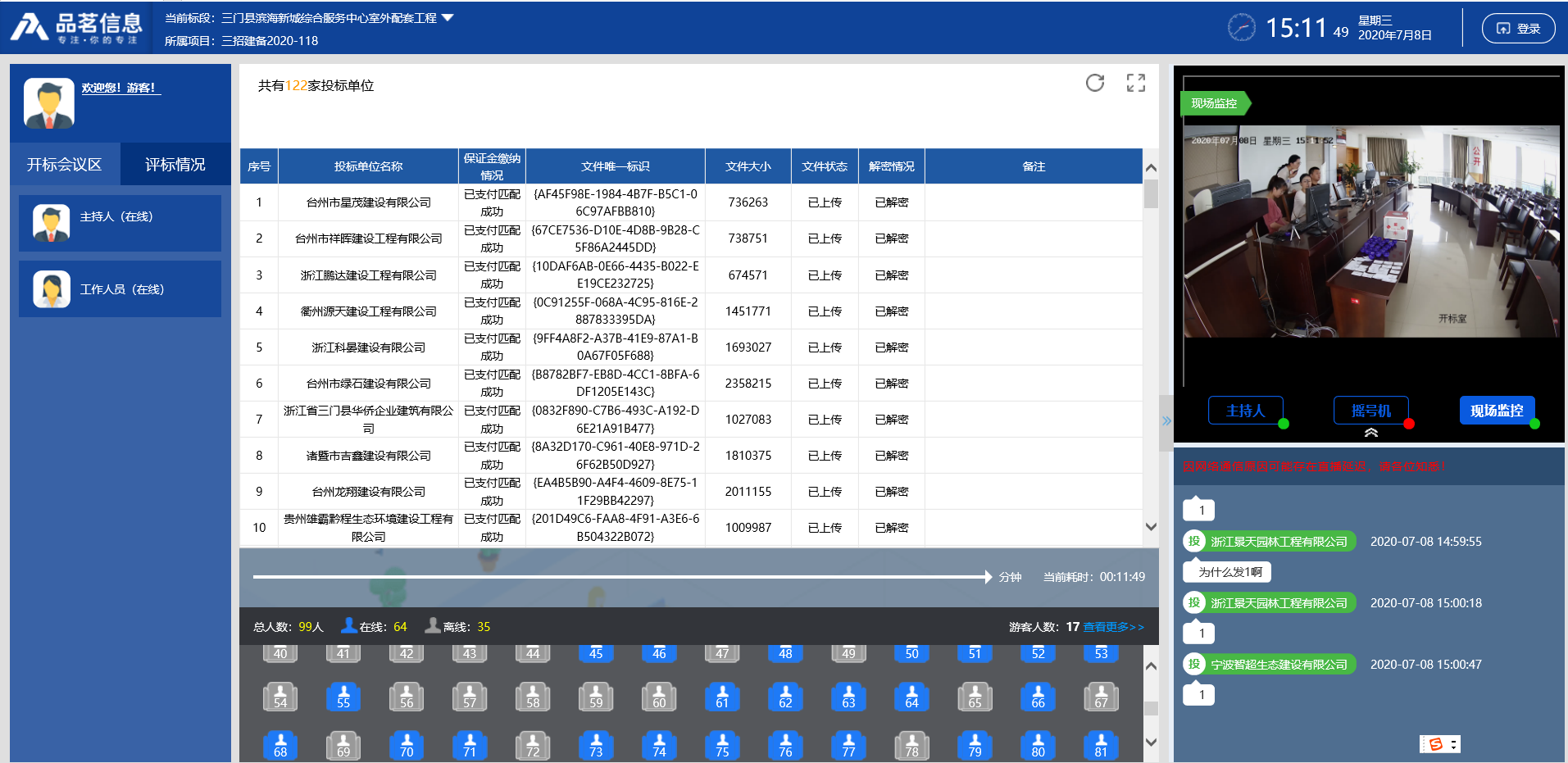Click the elapsed time progress bar

click(622, 577)
